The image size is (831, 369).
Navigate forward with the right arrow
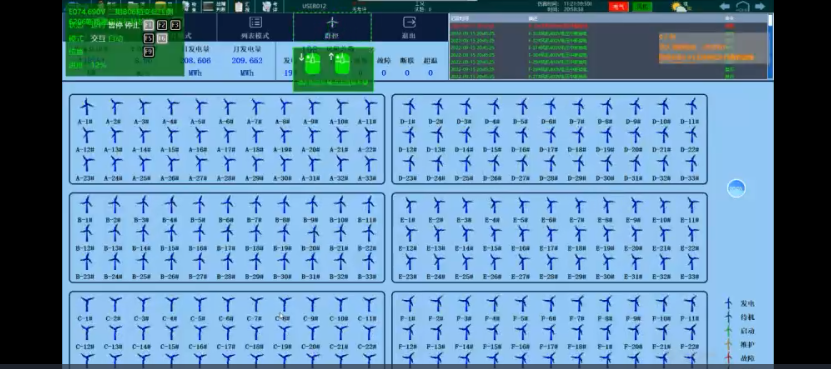coord(760,6)
